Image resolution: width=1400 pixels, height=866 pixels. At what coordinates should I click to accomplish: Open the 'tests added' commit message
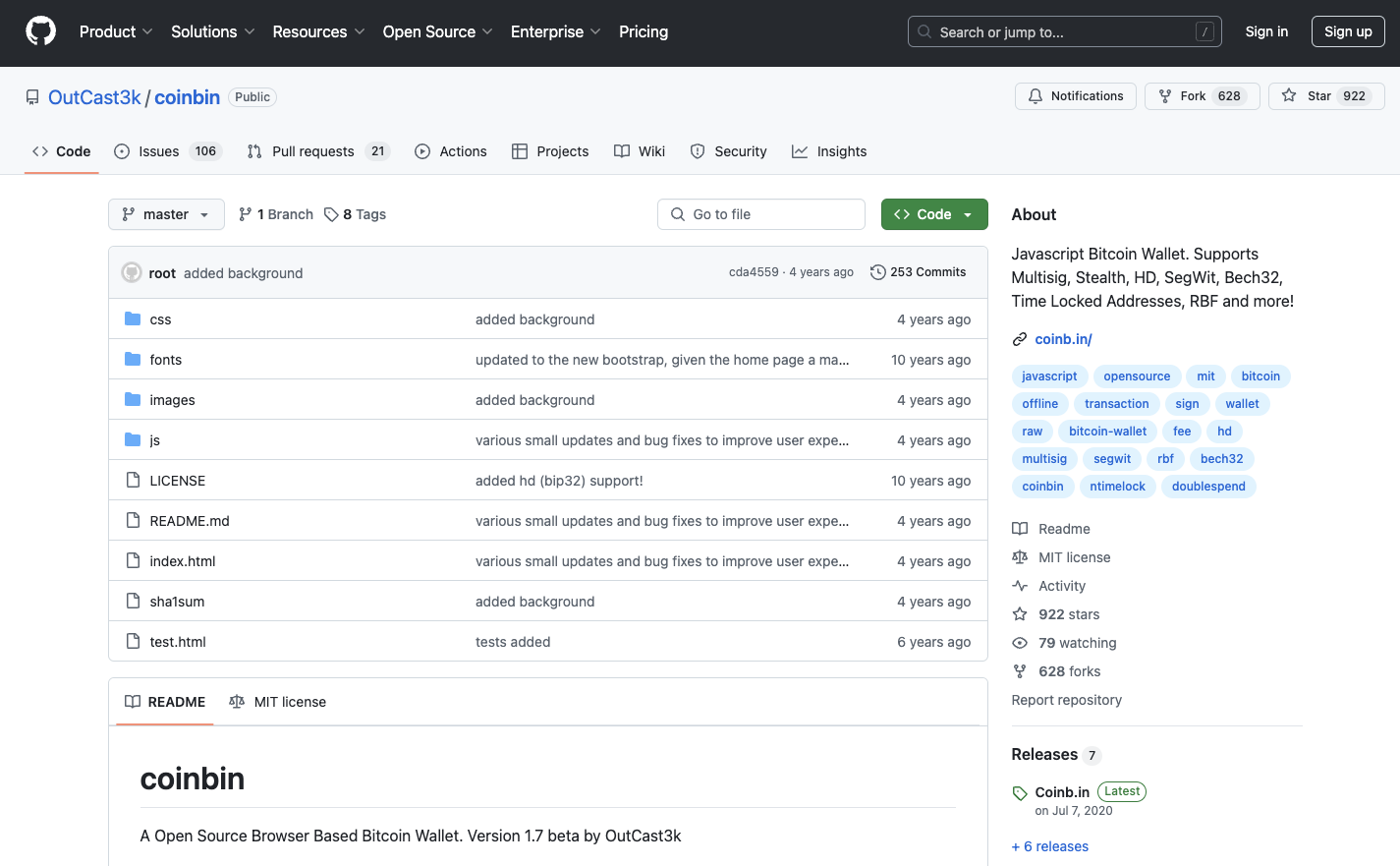[x=513, y=642]
